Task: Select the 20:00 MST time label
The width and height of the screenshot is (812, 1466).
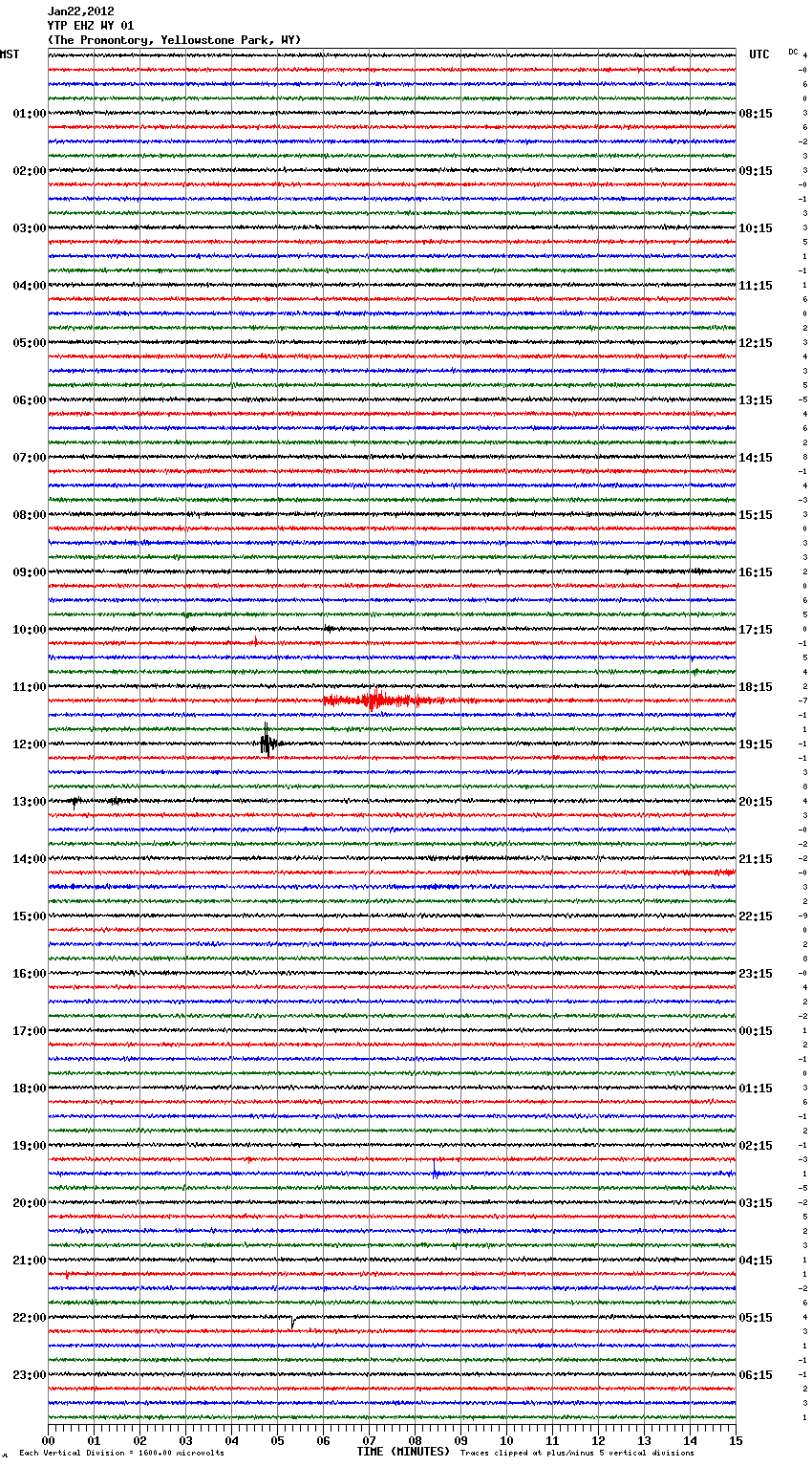Action: click(30, 1203)
